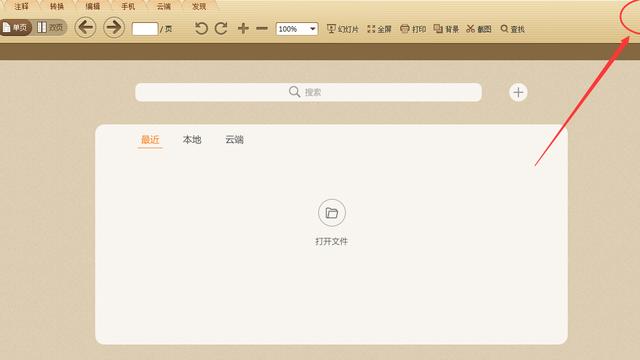The image size is (640, 360).
Task: Rotate page counterclockwise
Action: pos(201,28)
